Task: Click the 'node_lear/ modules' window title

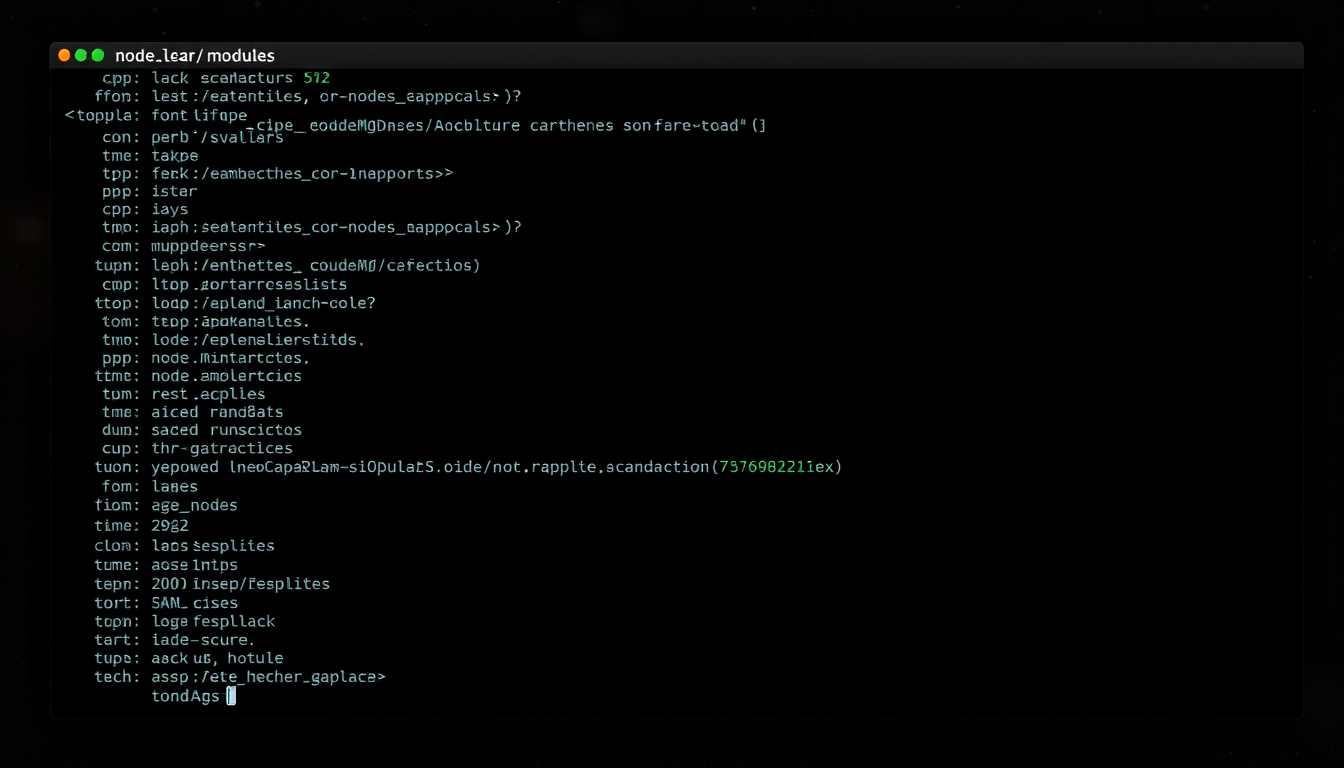Action: (195, 56)
